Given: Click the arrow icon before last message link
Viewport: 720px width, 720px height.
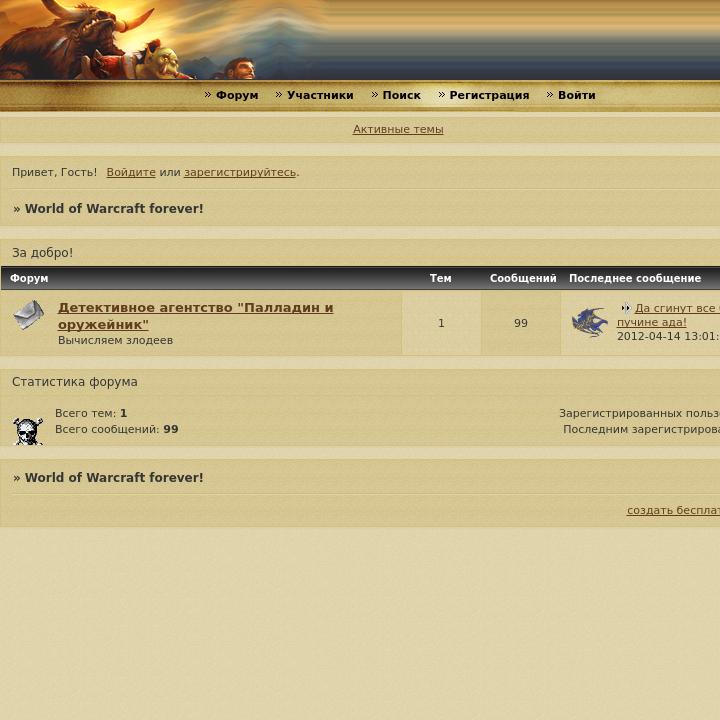Looking at the screenshot, I should [x=626, y=308].
